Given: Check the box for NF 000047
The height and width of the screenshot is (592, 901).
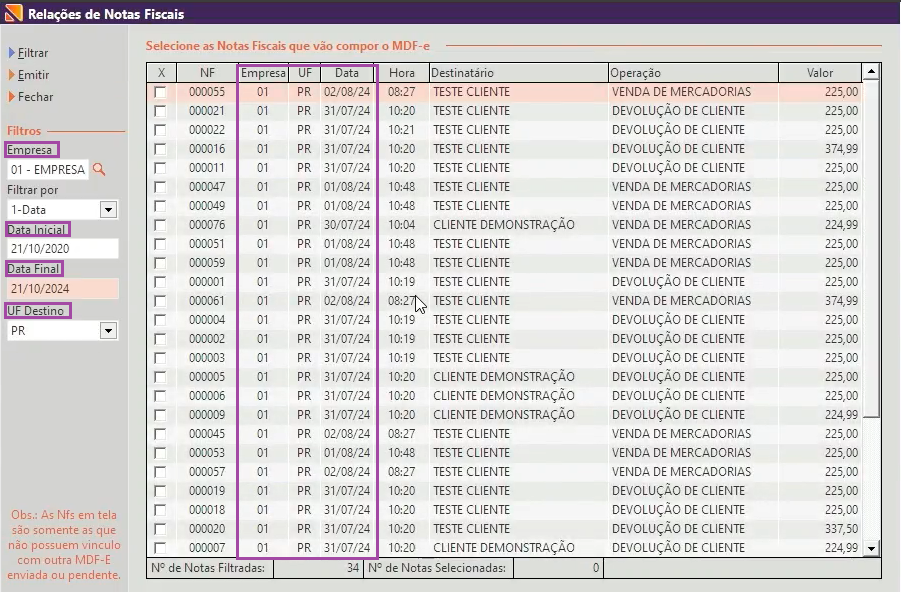Looking at the screenshot, I should pos(160,187).
